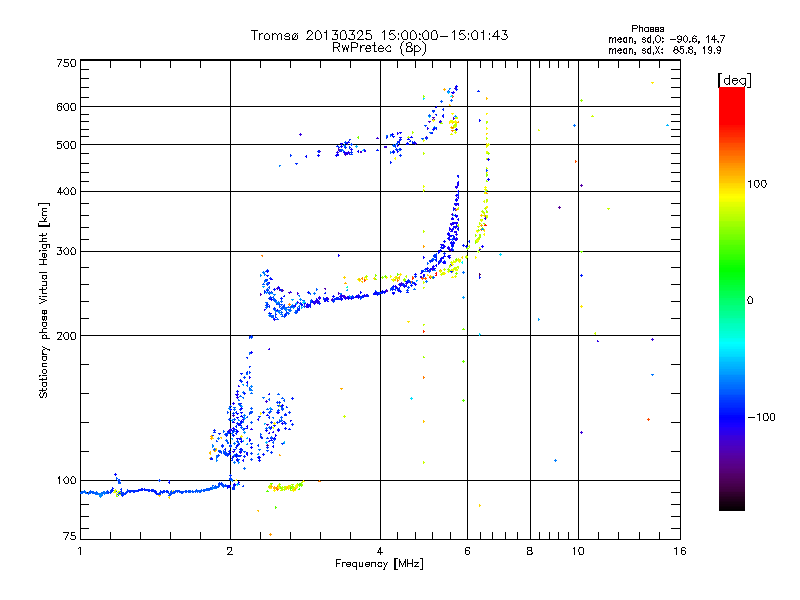Click the subtitle "RwPretec (8p)"
800x600 pixels.
pyautogui.click(x=380, y=48)
